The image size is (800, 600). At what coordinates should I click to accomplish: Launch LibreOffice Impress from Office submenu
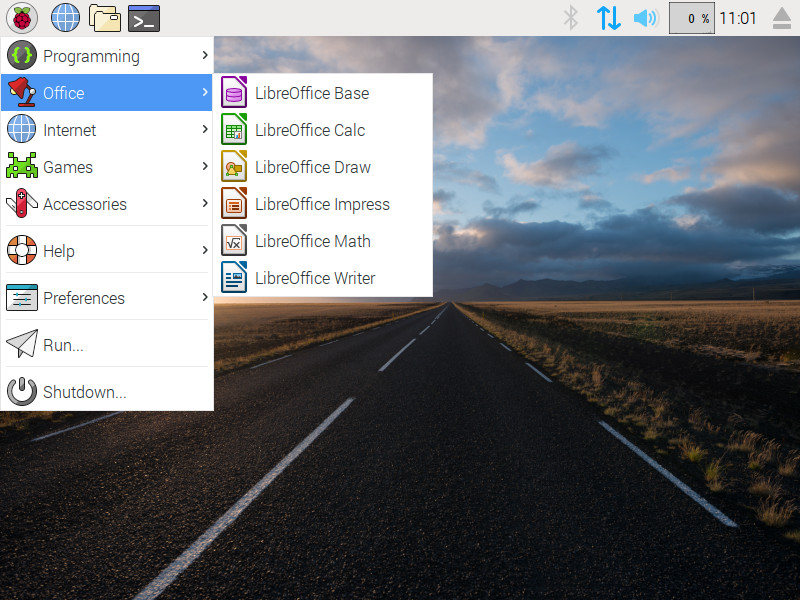[323, 203]
